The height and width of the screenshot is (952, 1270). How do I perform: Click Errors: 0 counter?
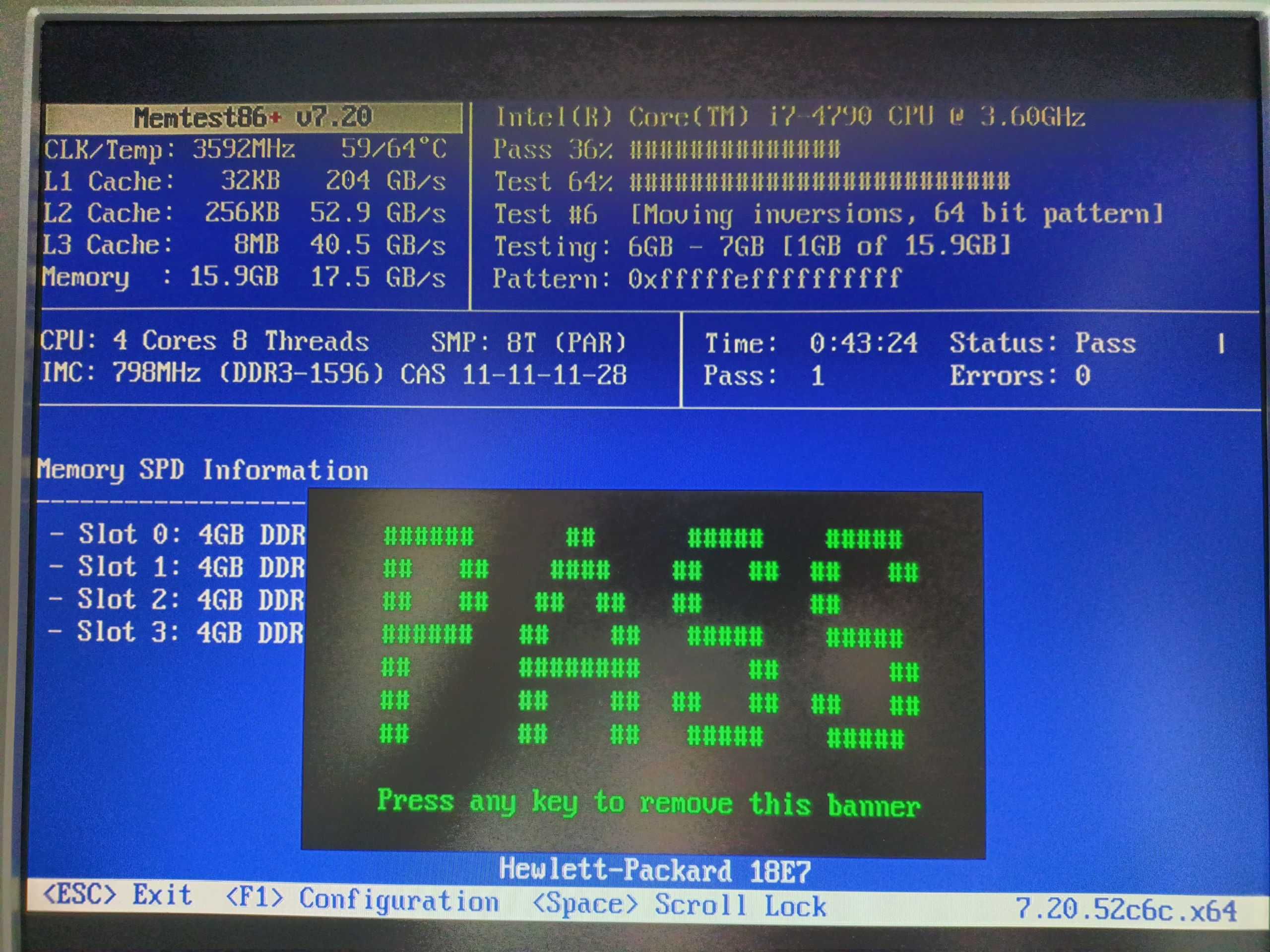tap(1019, 376)
